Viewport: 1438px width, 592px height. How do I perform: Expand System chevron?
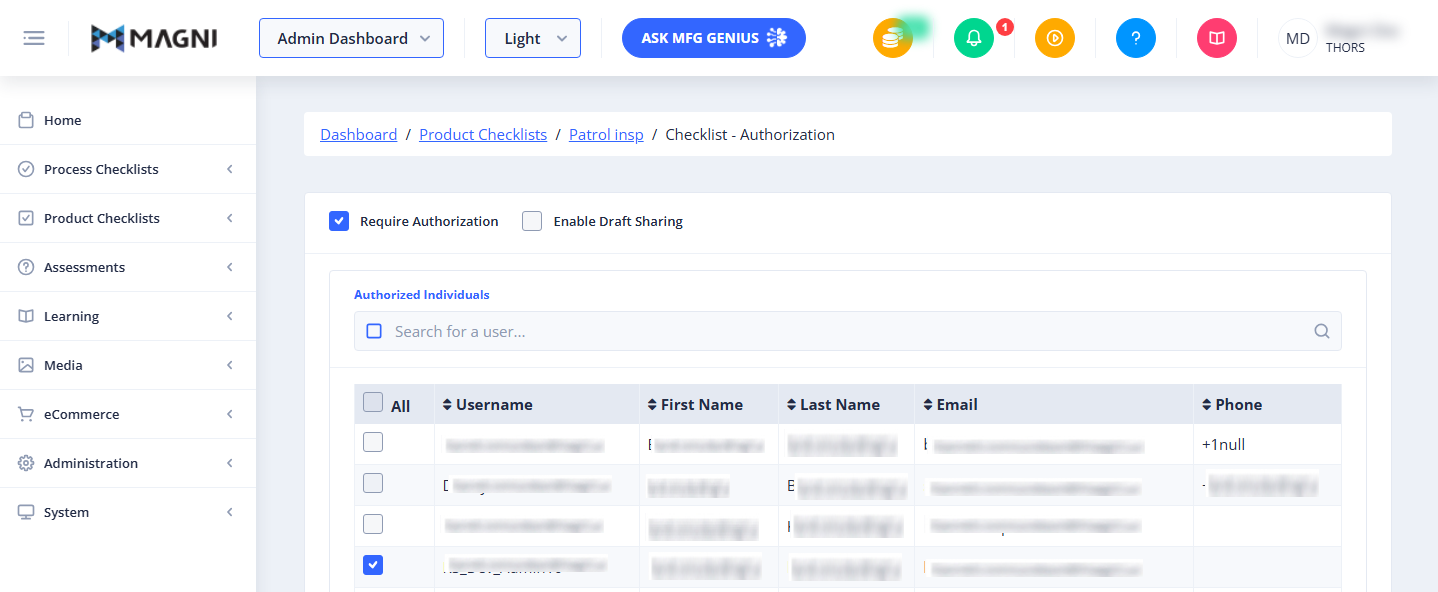point(230,512)
